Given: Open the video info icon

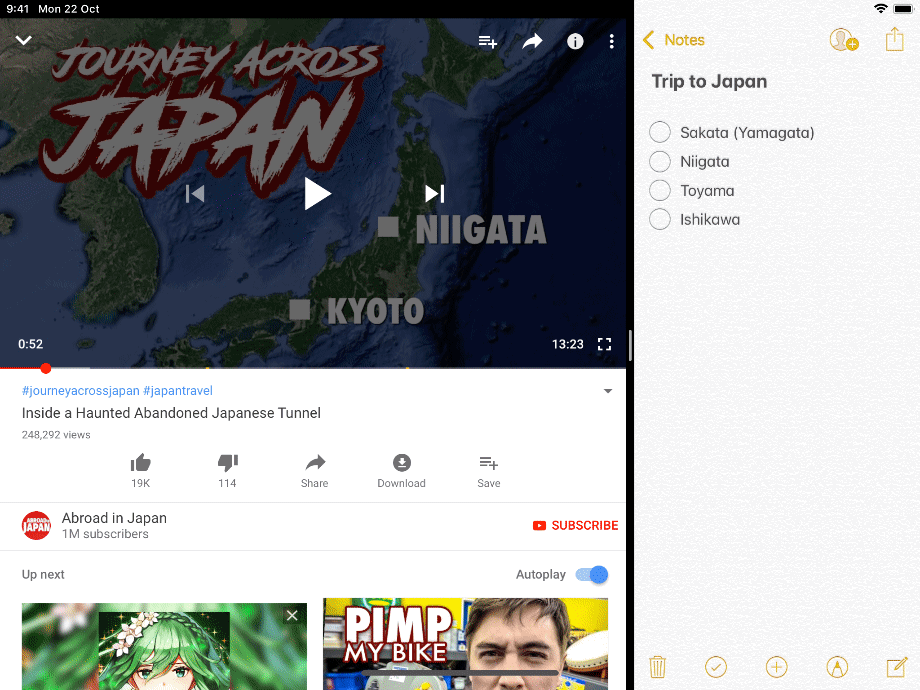Looking at the screenshot, I should 575,42.
